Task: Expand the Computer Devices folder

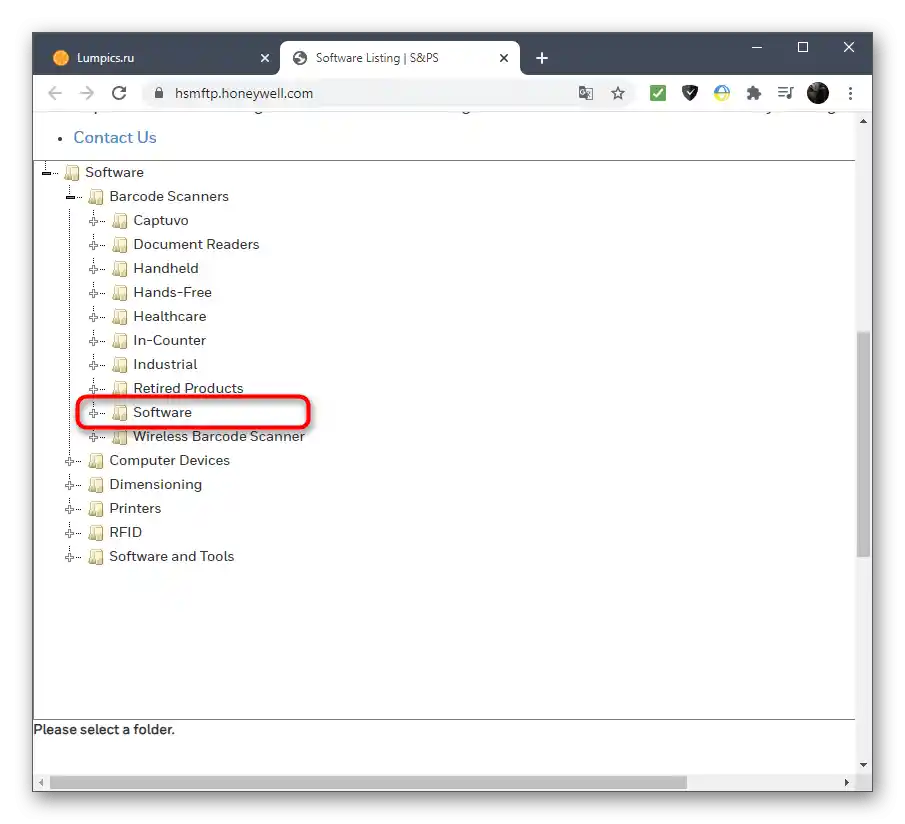Action: coord(70,461)
